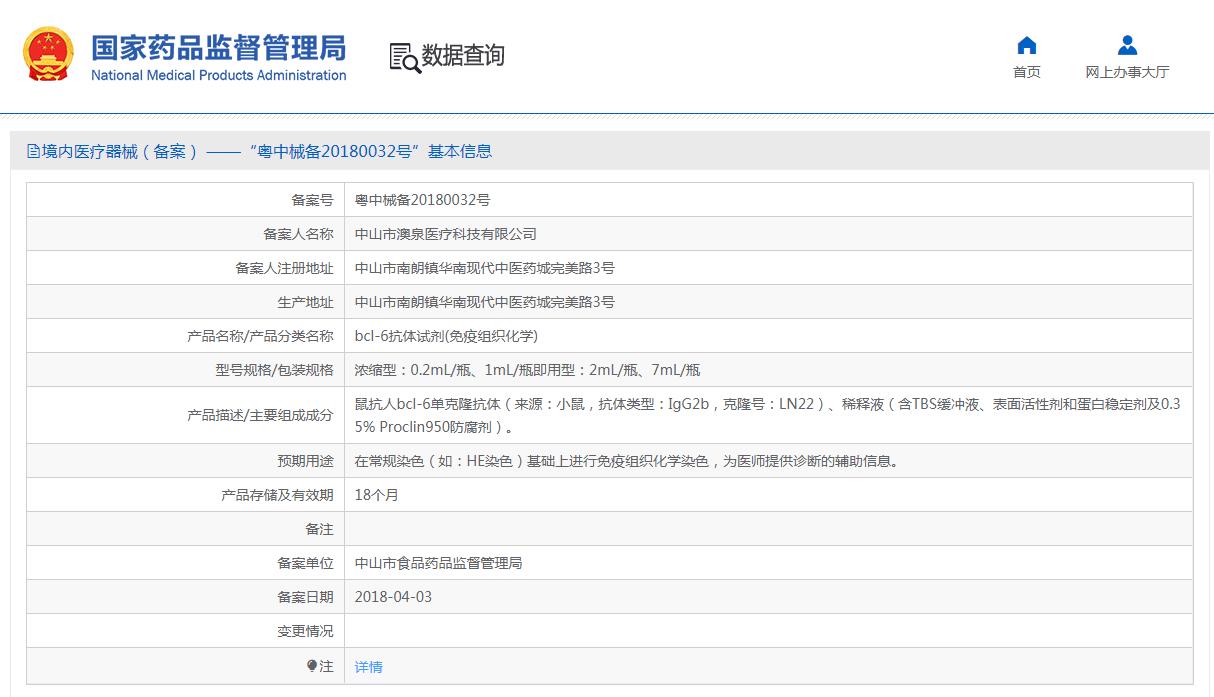Click the 数据查询 heading text
Screen dimensions: 1214x697
[463, 56]
